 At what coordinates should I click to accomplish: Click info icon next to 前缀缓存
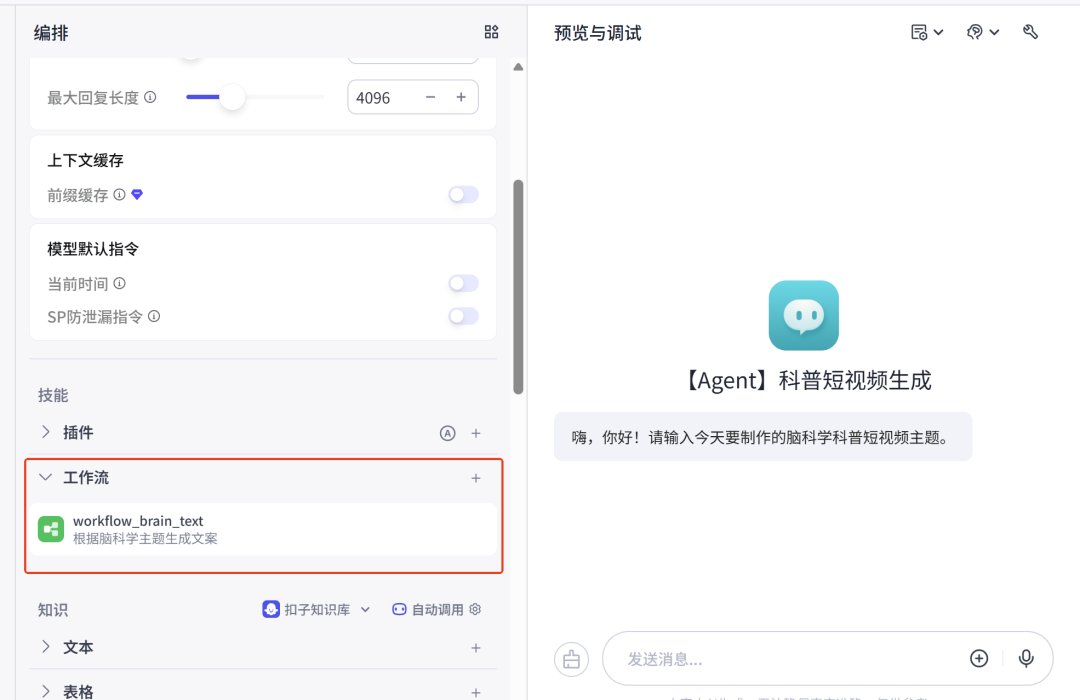(x=119, y=194)
